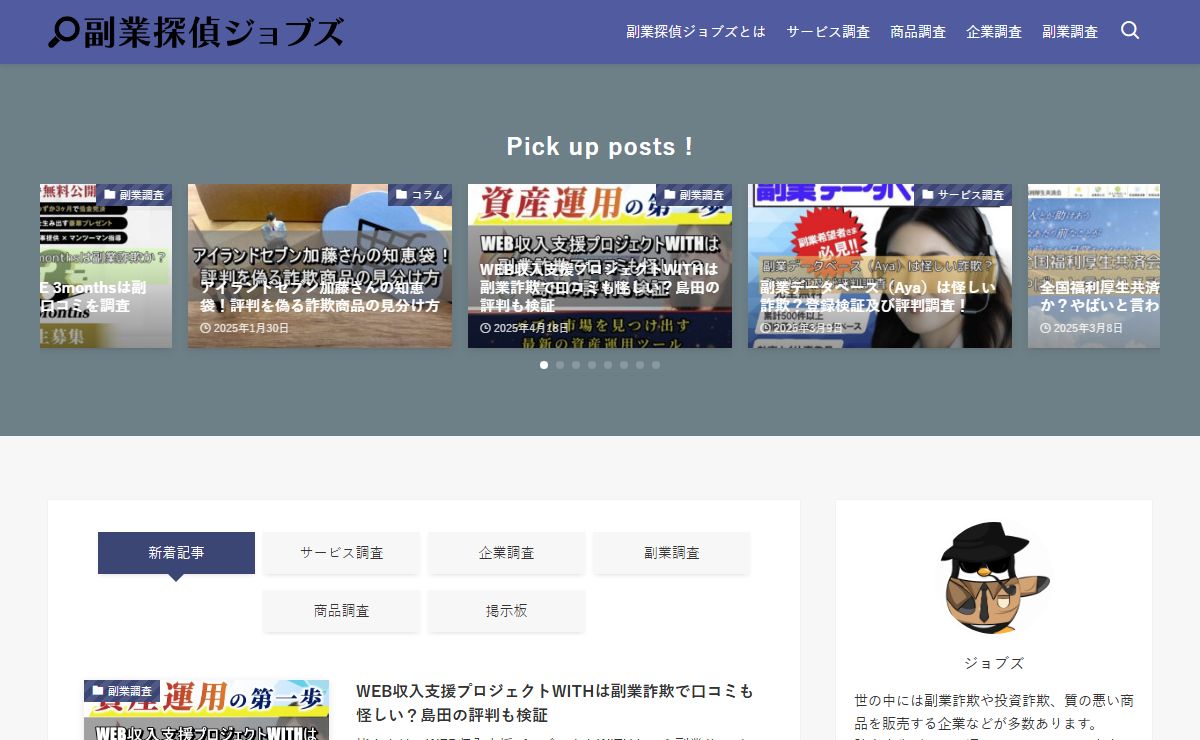Viewport: 1200px width, 740px height.
Task: Click the 2025年3月8日 date on the last carousel card
Action: (x=1081, y=328)
